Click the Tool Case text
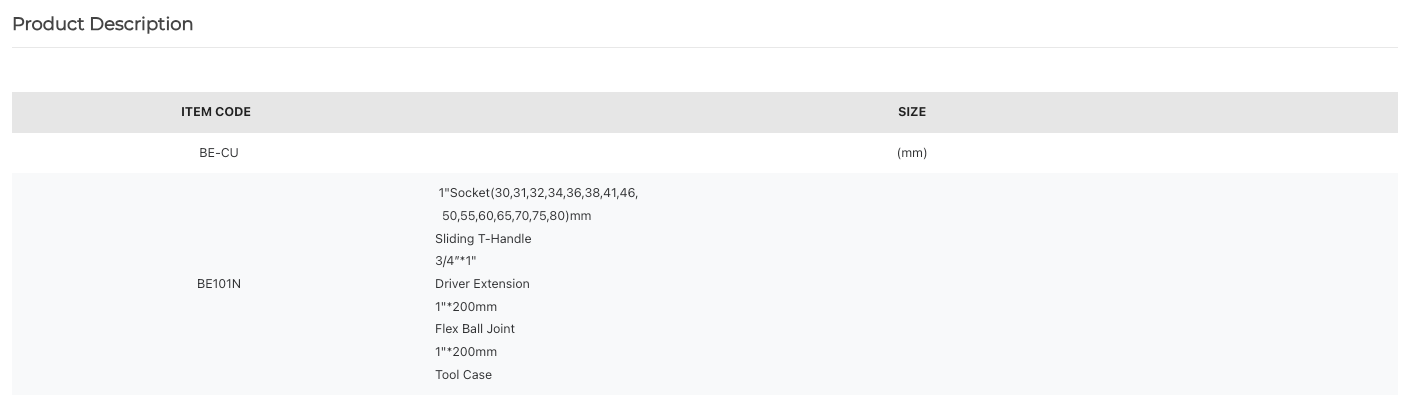This screenshot has width=1414, height=409. coord(463,375)
